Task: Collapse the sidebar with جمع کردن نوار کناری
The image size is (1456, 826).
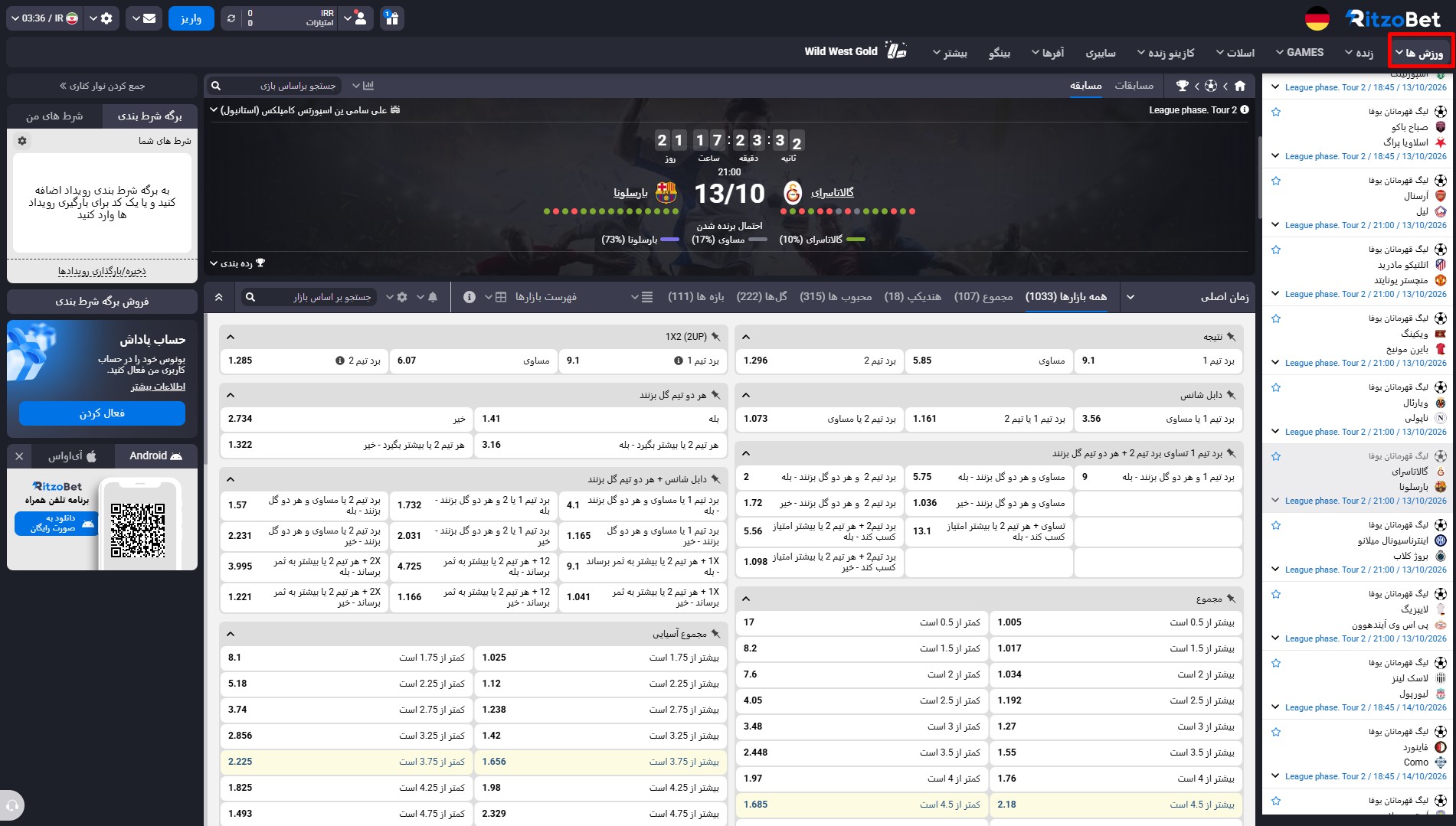Action: pos(102,86)
